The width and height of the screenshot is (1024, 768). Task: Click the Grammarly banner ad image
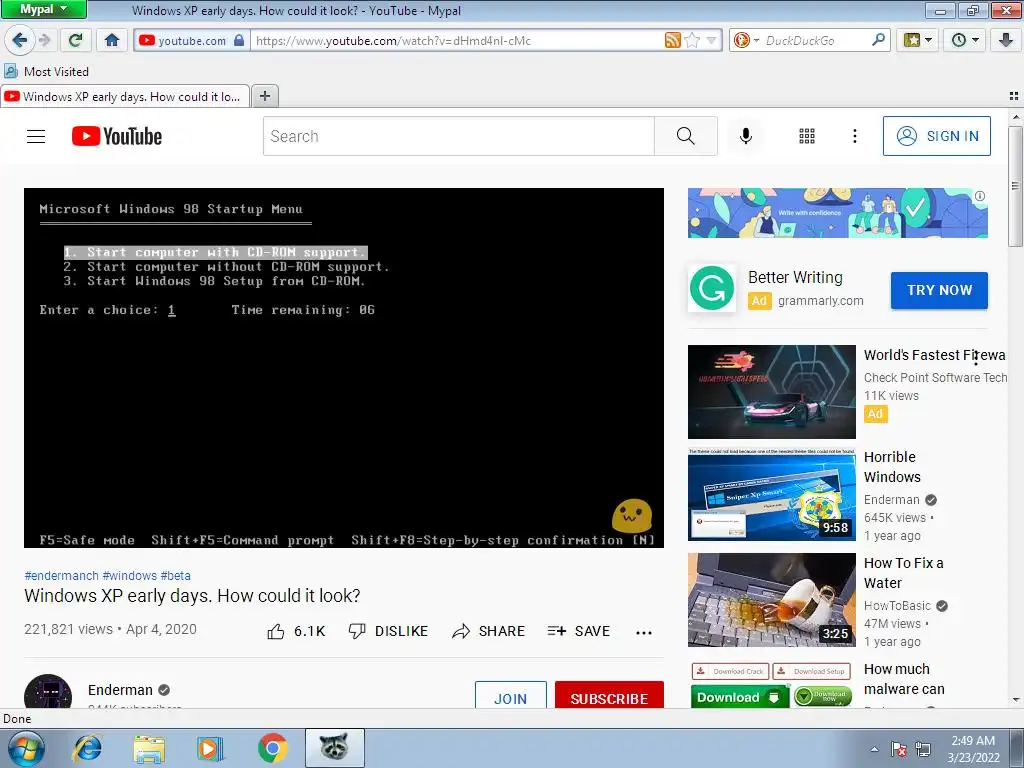coord(837,213)
